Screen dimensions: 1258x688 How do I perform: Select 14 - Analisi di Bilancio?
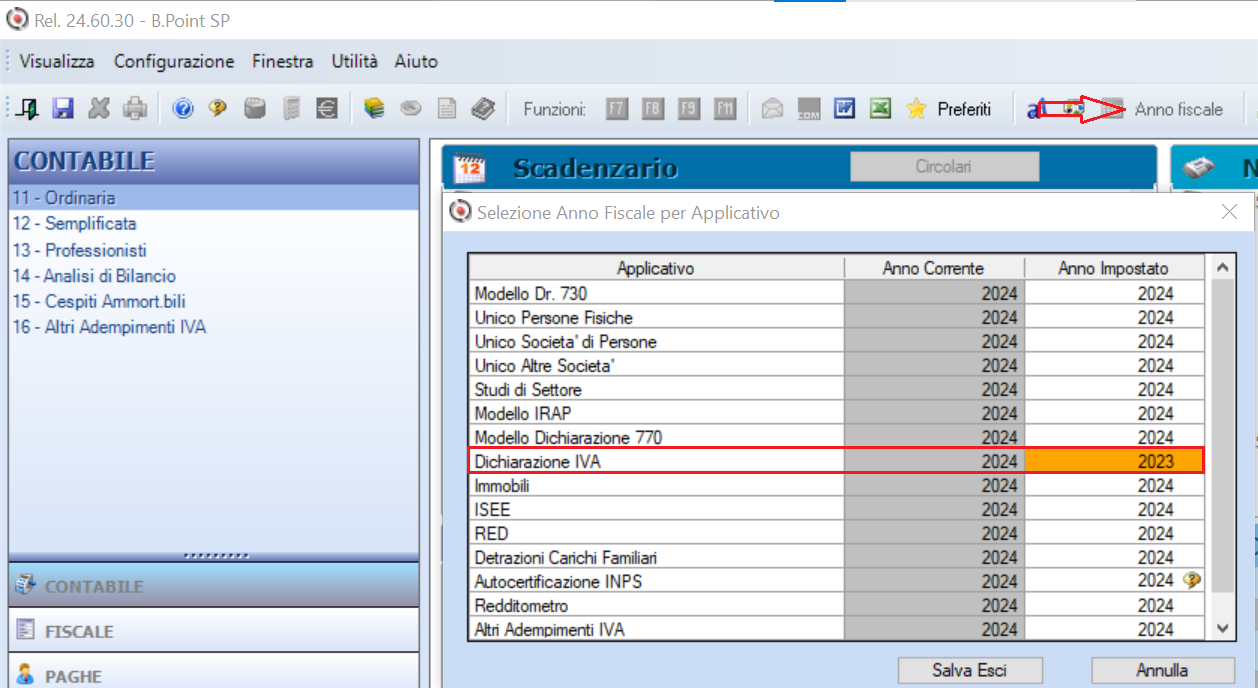[213, 276]
